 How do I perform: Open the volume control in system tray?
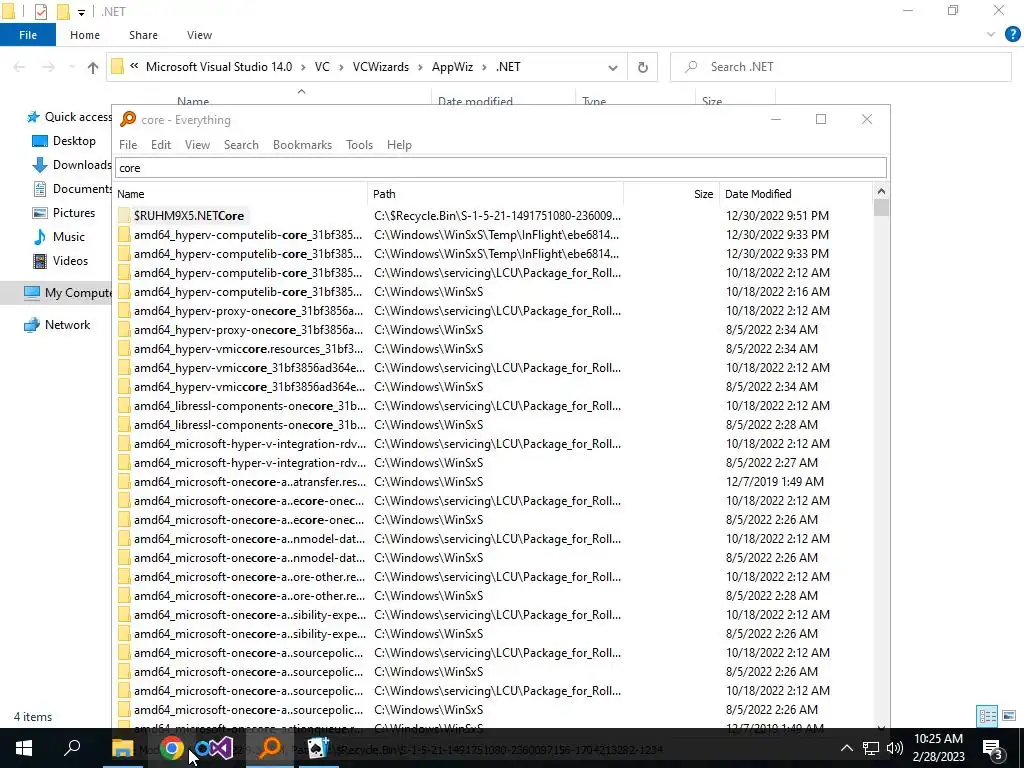[x=895, y=748]
